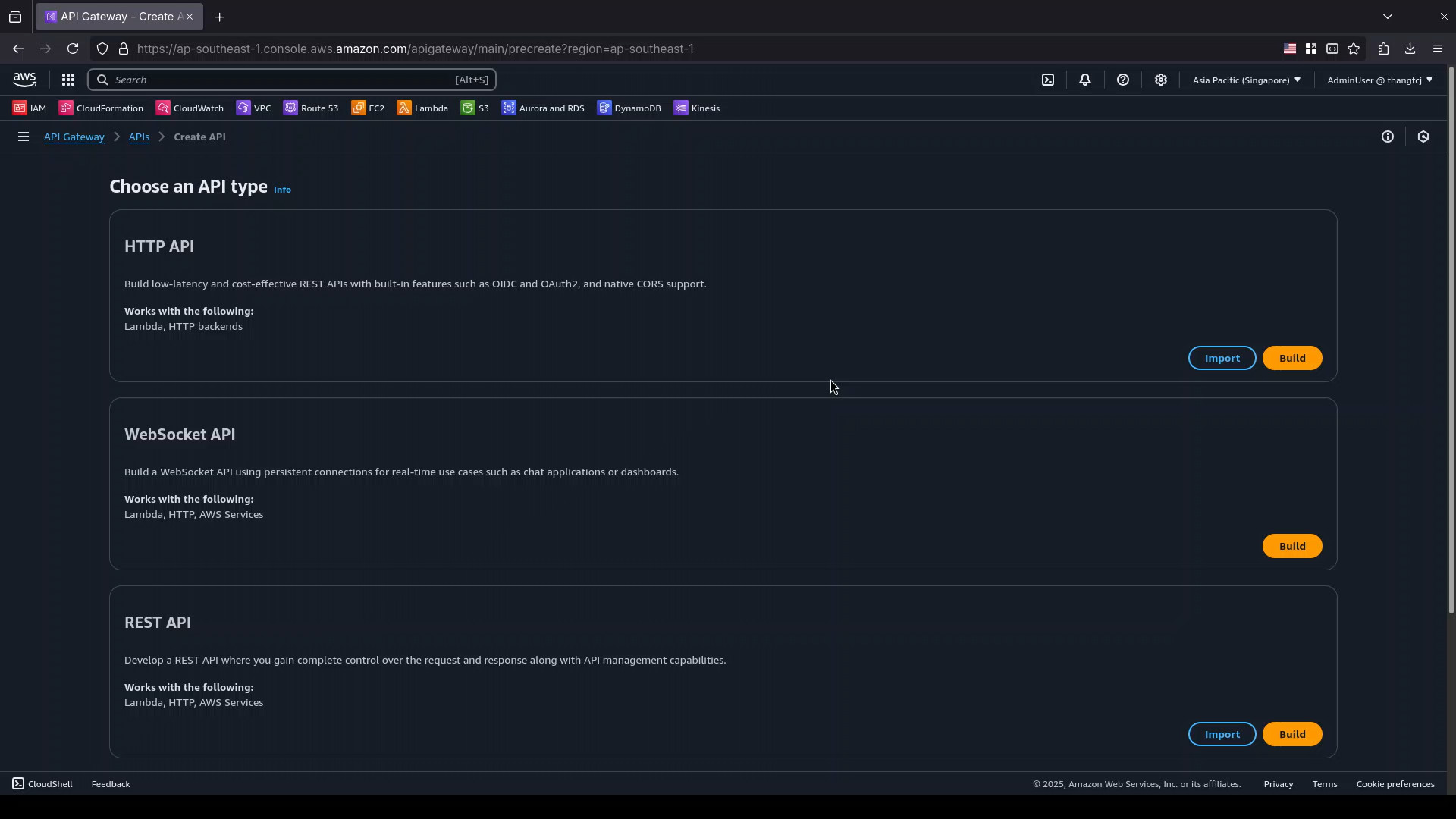Close the API Gateway browser tab
1456x819 pixels.
click(190, 17)
